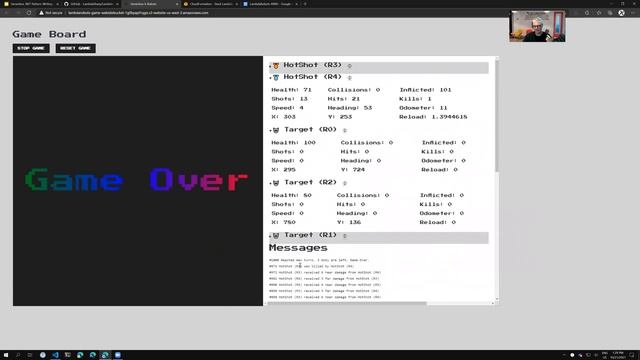
Task: Click HotShot (R4) 'Reload: 1.3944615' value
Action: tap(433, 117)
